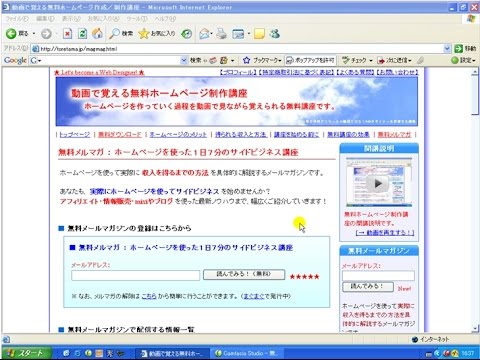The height and width of the screenshot is (360, 480).
Task: Open the ツール menu
Action: (136, 19)
